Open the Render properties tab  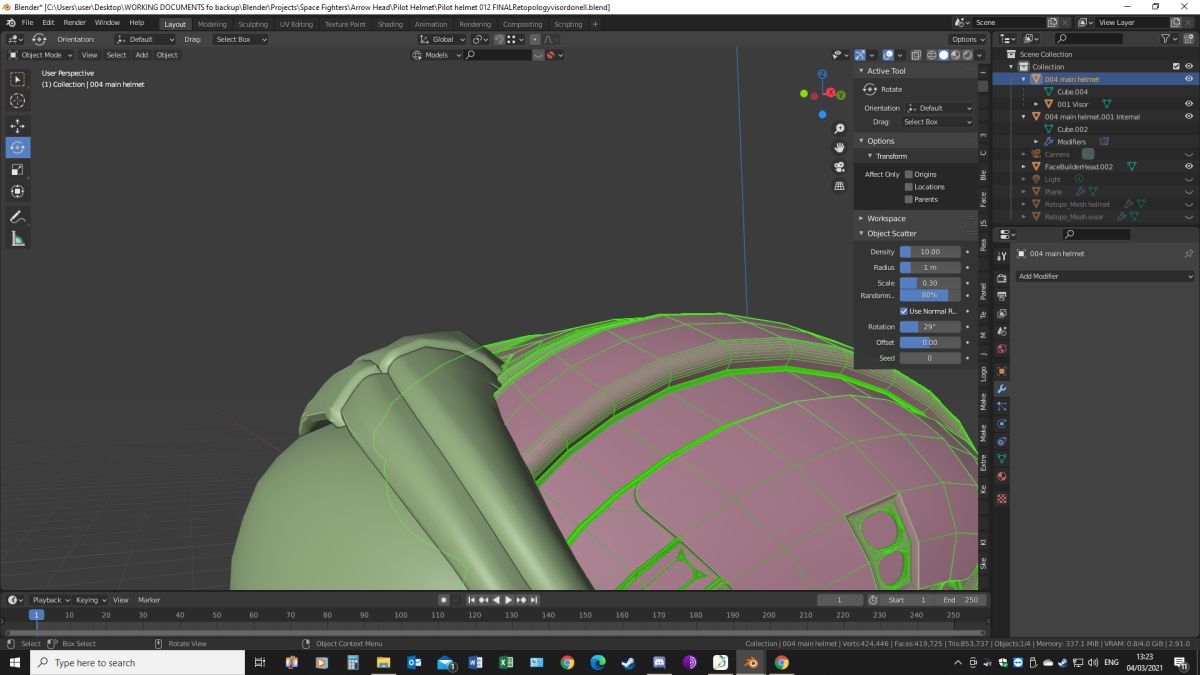click(1001, 279)
